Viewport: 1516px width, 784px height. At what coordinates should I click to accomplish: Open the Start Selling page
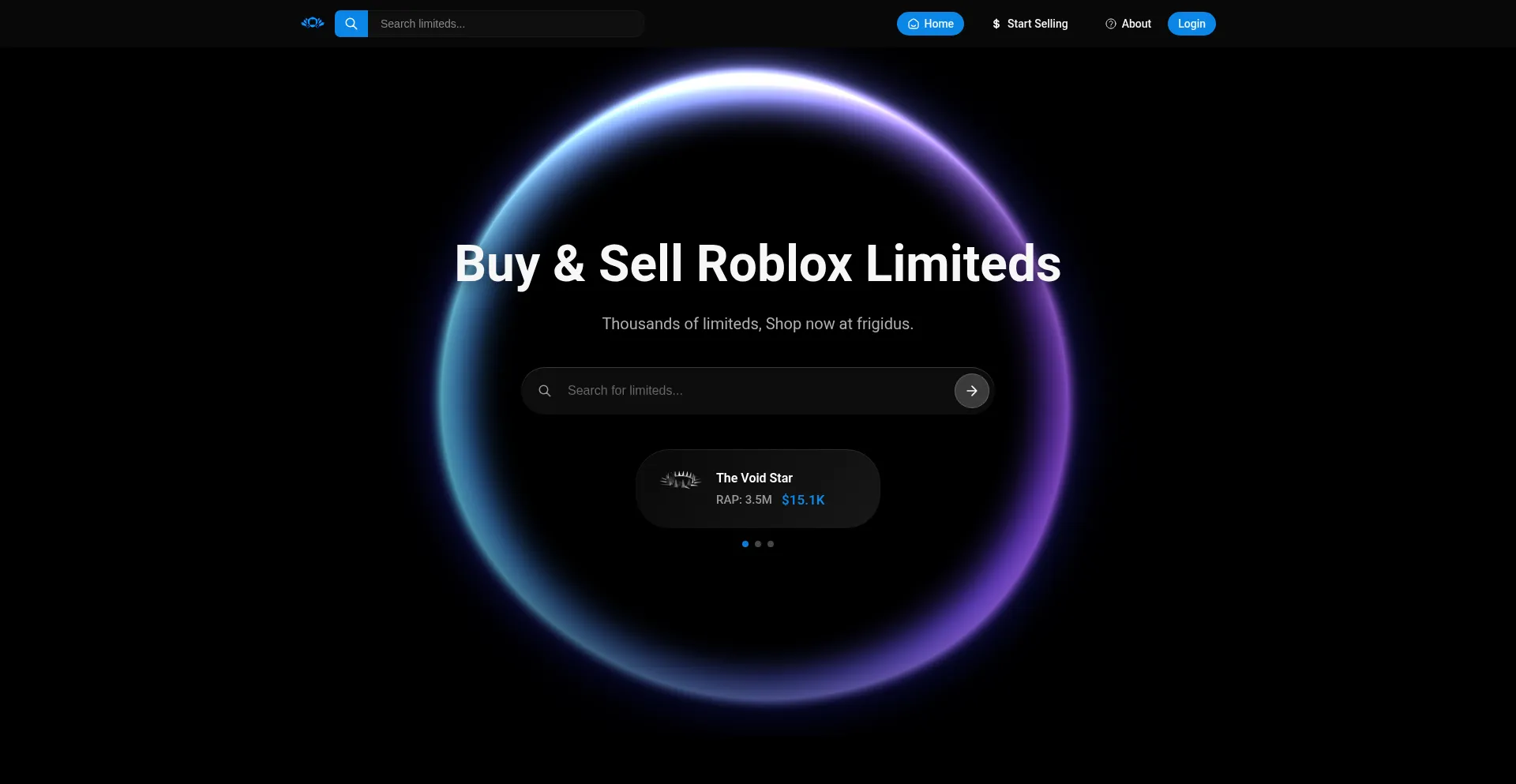click(x=1030, y=24)
